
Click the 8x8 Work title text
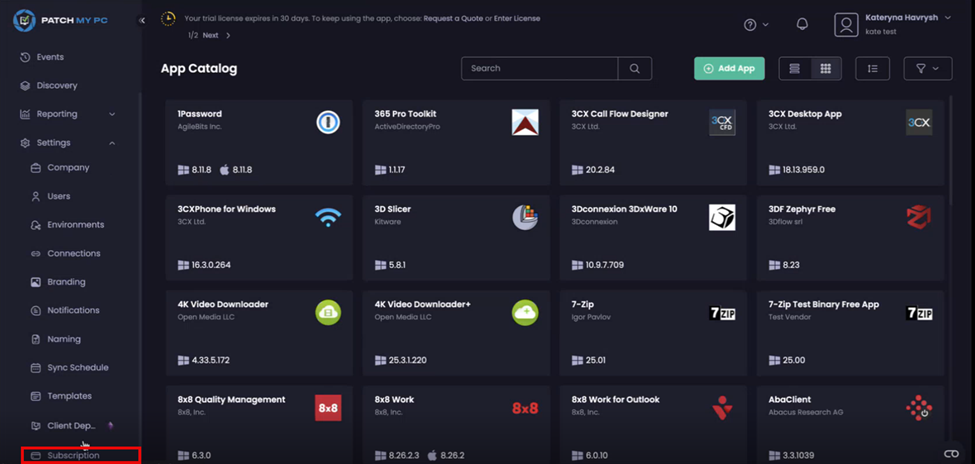point(394,399)
